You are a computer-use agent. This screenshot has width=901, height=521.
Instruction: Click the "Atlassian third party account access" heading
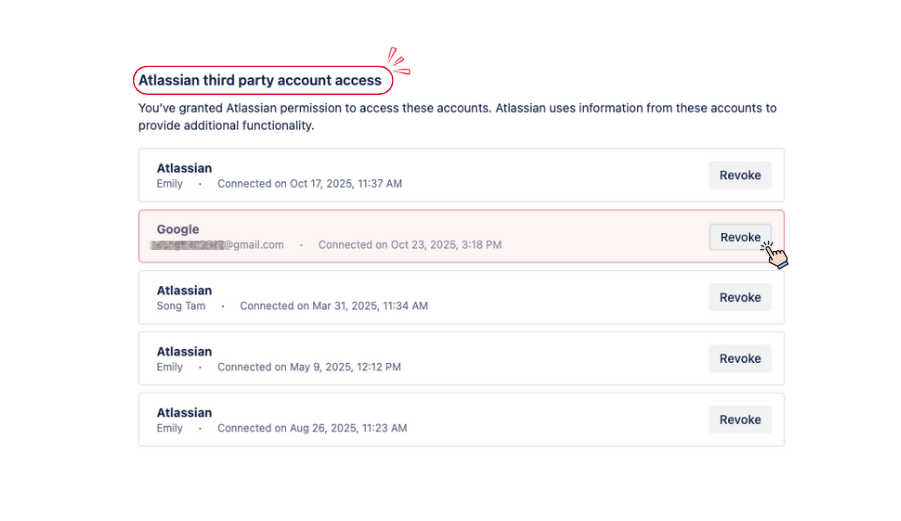(x=260, y=80)
